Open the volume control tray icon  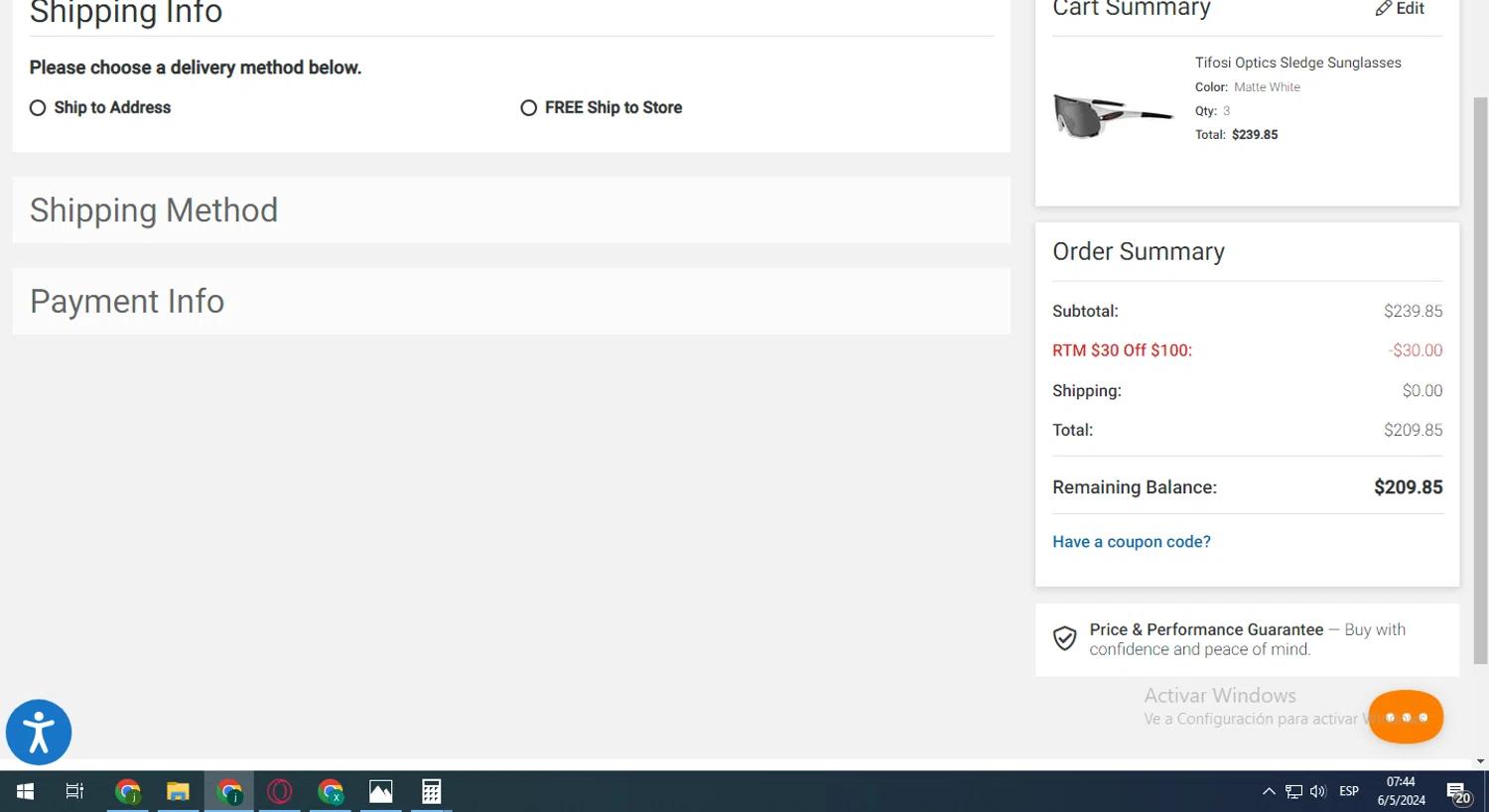pos(1318,791)
